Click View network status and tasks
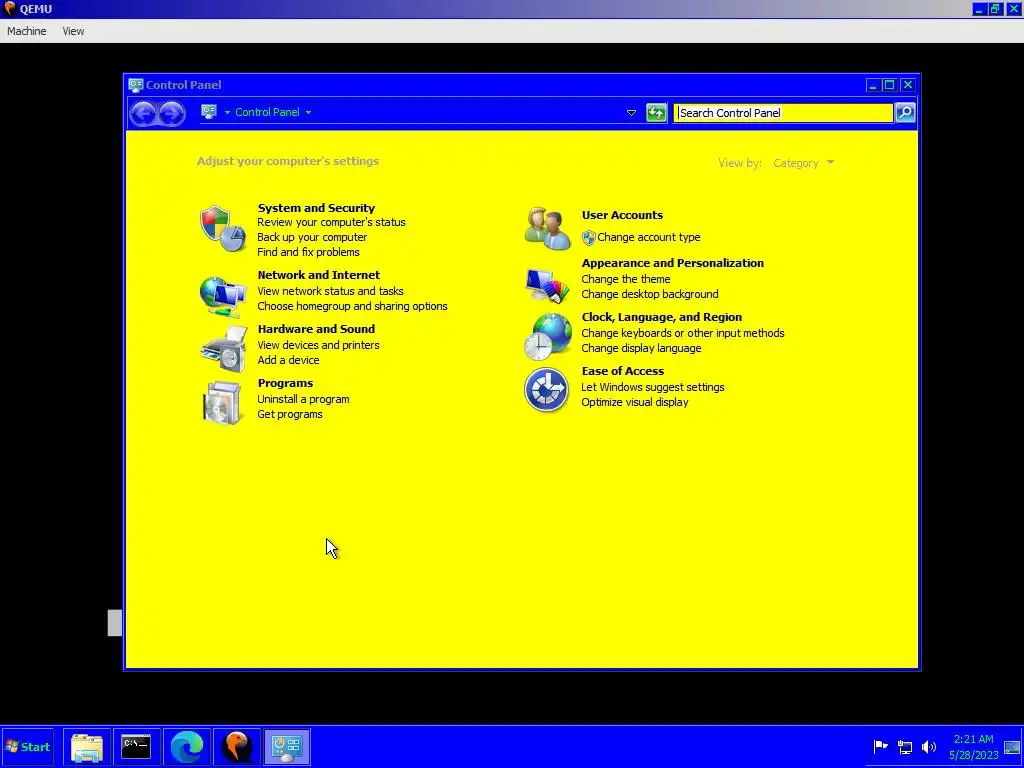 [330, 291]
